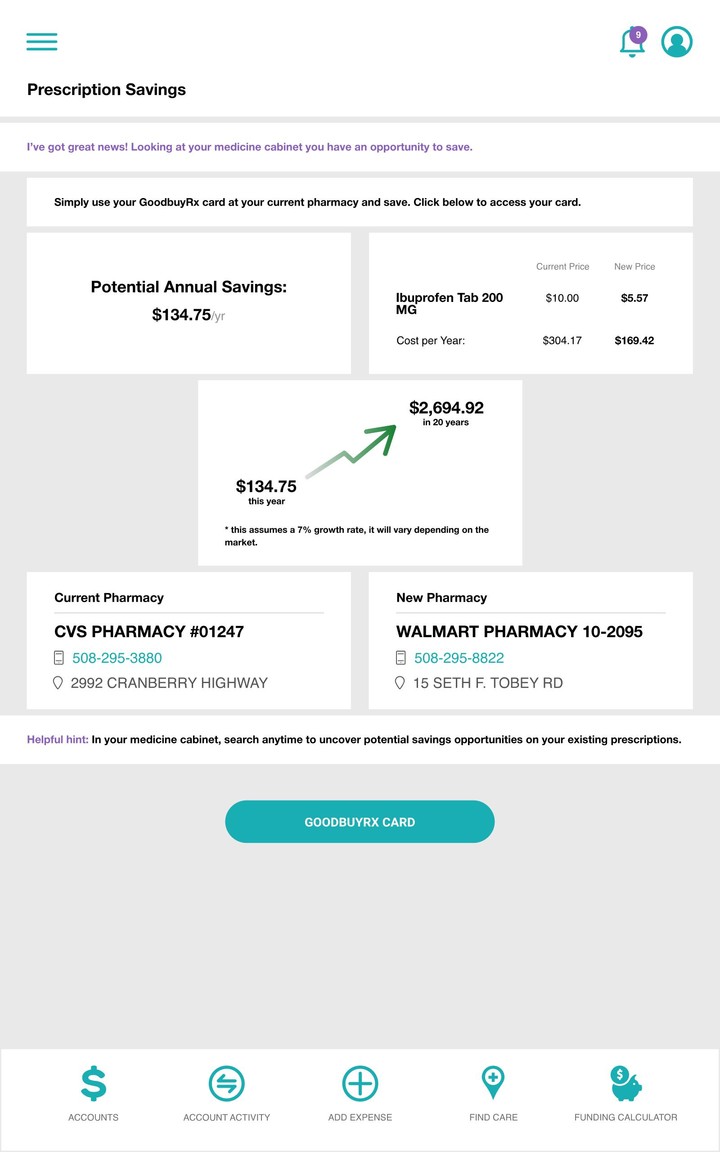Viewport: 720px width, 1152px height.
Task: Click the location pin beside Cranberry Highway
Action: point(58,683)
